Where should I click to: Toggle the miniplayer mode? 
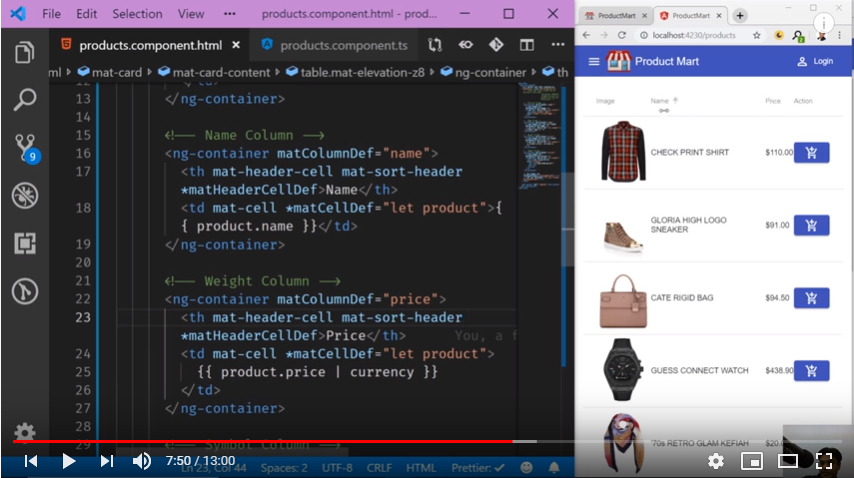[752, 461]
